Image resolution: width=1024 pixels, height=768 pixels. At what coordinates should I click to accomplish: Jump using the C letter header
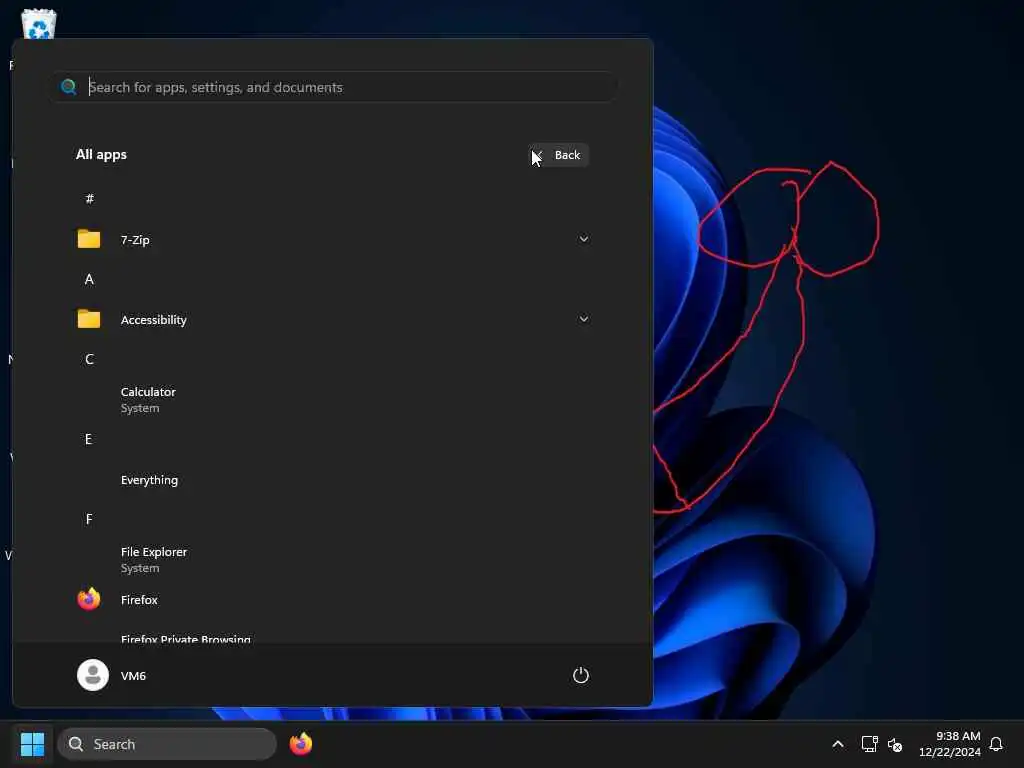(89, 359)
